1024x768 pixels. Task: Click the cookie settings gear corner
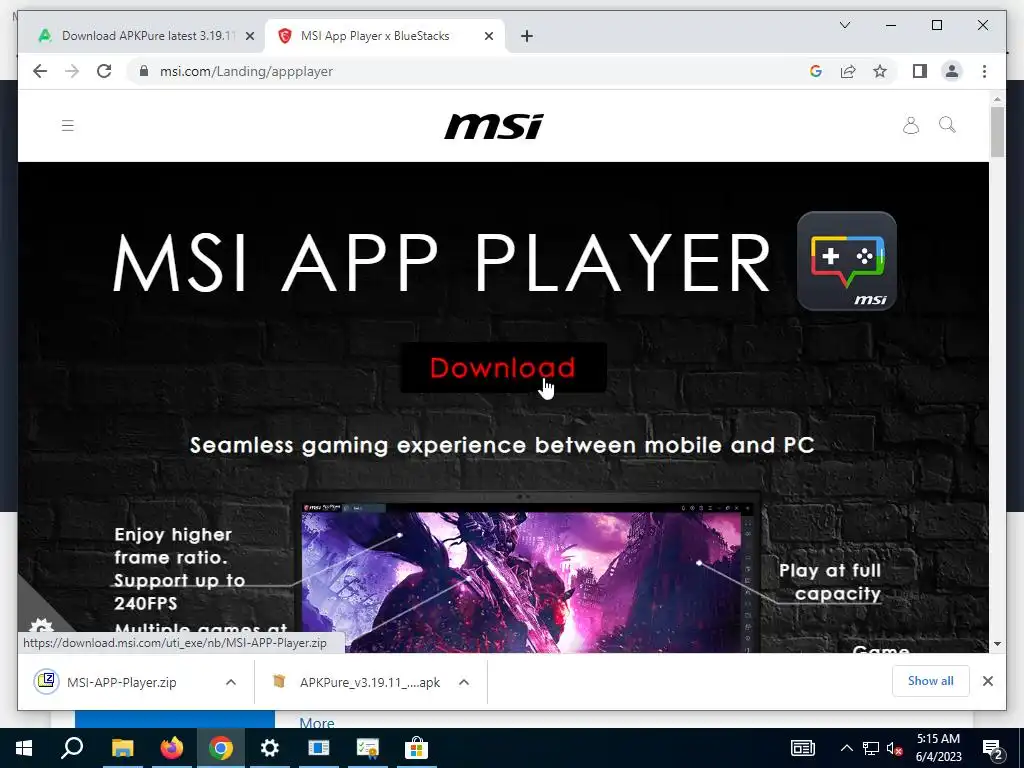pyautogui.click(x=41, y=628)
